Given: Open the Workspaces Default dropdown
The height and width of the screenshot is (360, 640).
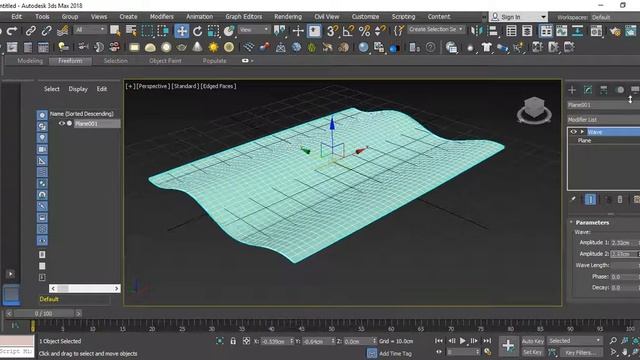Looking at the screenshot, I should pos(614,17).
